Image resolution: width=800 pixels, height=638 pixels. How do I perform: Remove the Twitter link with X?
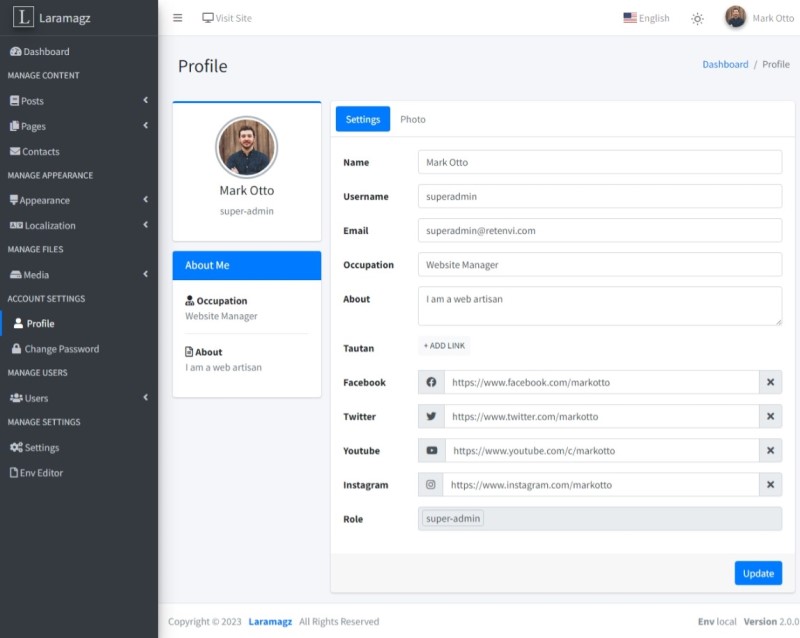click(x=770, y=417)
